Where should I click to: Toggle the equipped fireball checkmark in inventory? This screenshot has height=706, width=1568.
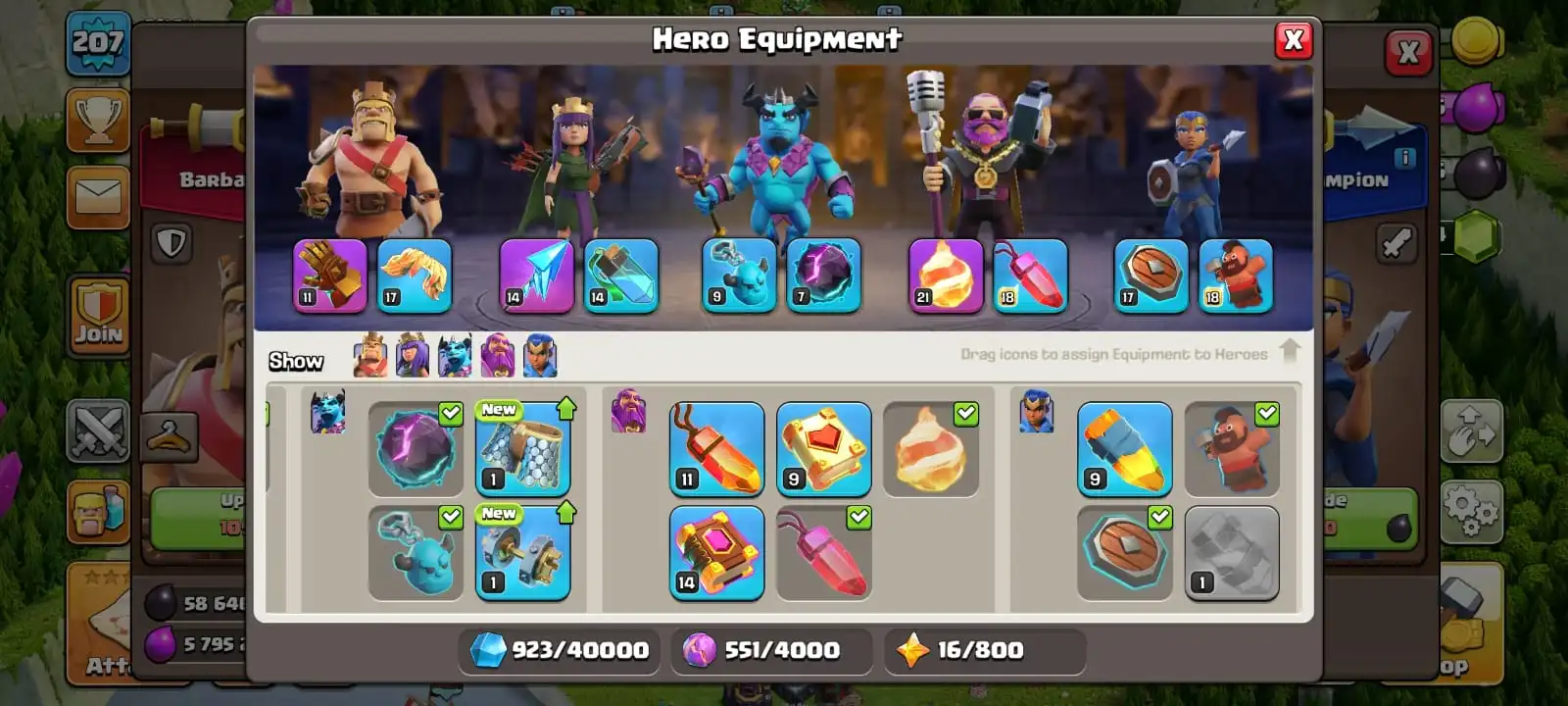965,414
